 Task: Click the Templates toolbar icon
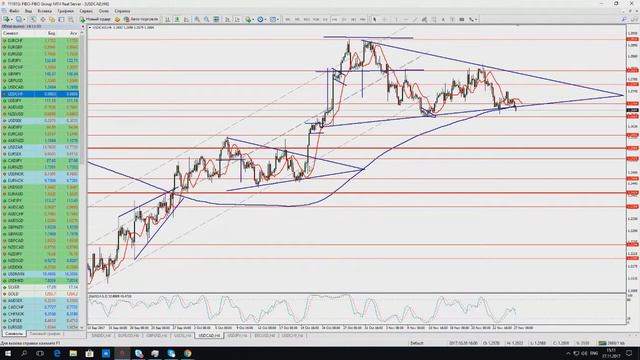coord(272,19)
